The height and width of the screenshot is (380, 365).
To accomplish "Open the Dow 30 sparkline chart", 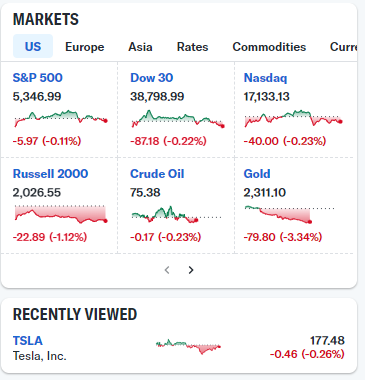I will click(x=178, y=119).
